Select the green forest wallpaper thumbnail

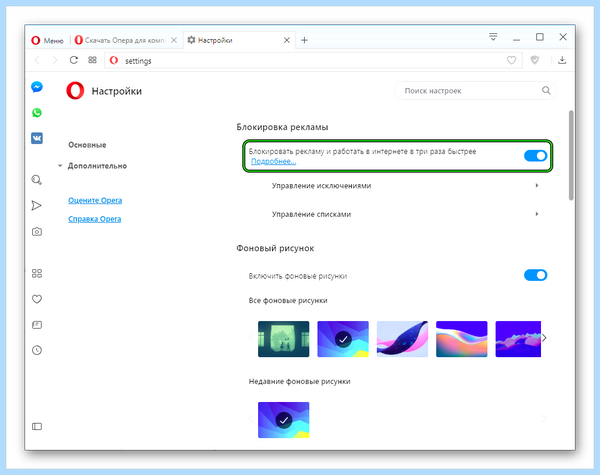(284, 339)
